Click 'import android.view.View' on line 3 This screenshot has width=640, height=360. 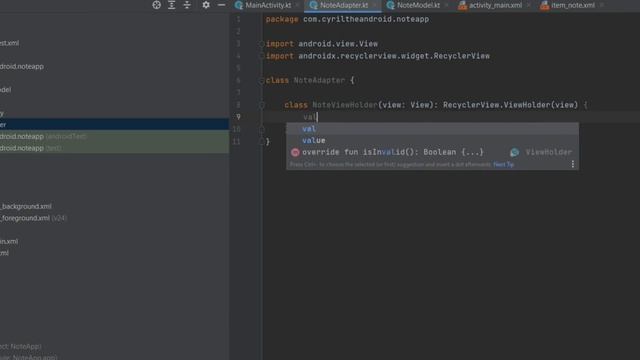pos(322,44)
